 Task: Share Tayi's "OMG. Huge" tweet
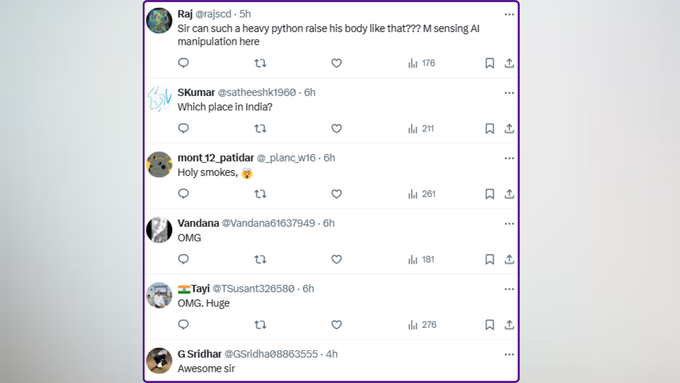[x=509, y=324]
